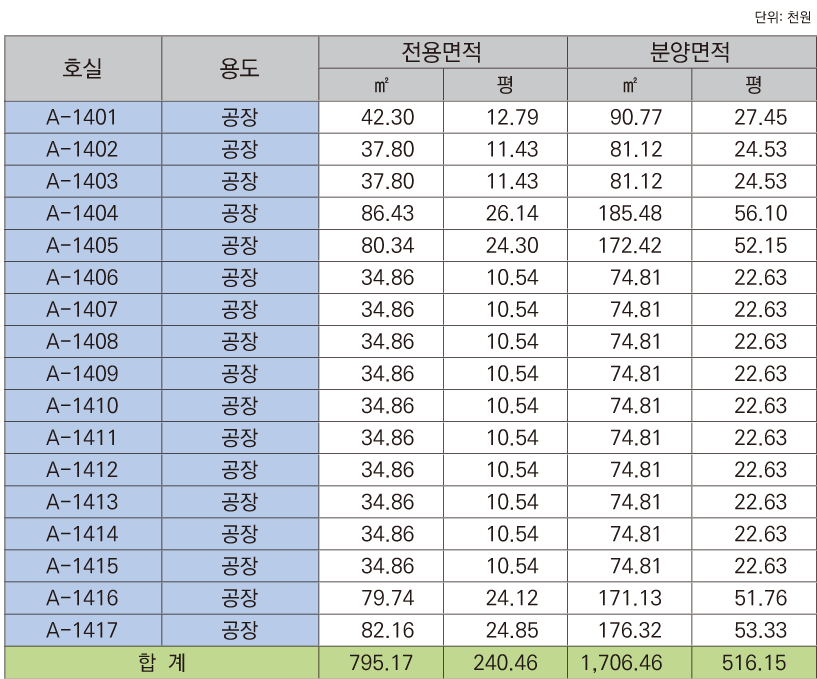This screenshot has height=679, width=817.
Task: Select the A-1410 room cell
Action: (82, 406)
